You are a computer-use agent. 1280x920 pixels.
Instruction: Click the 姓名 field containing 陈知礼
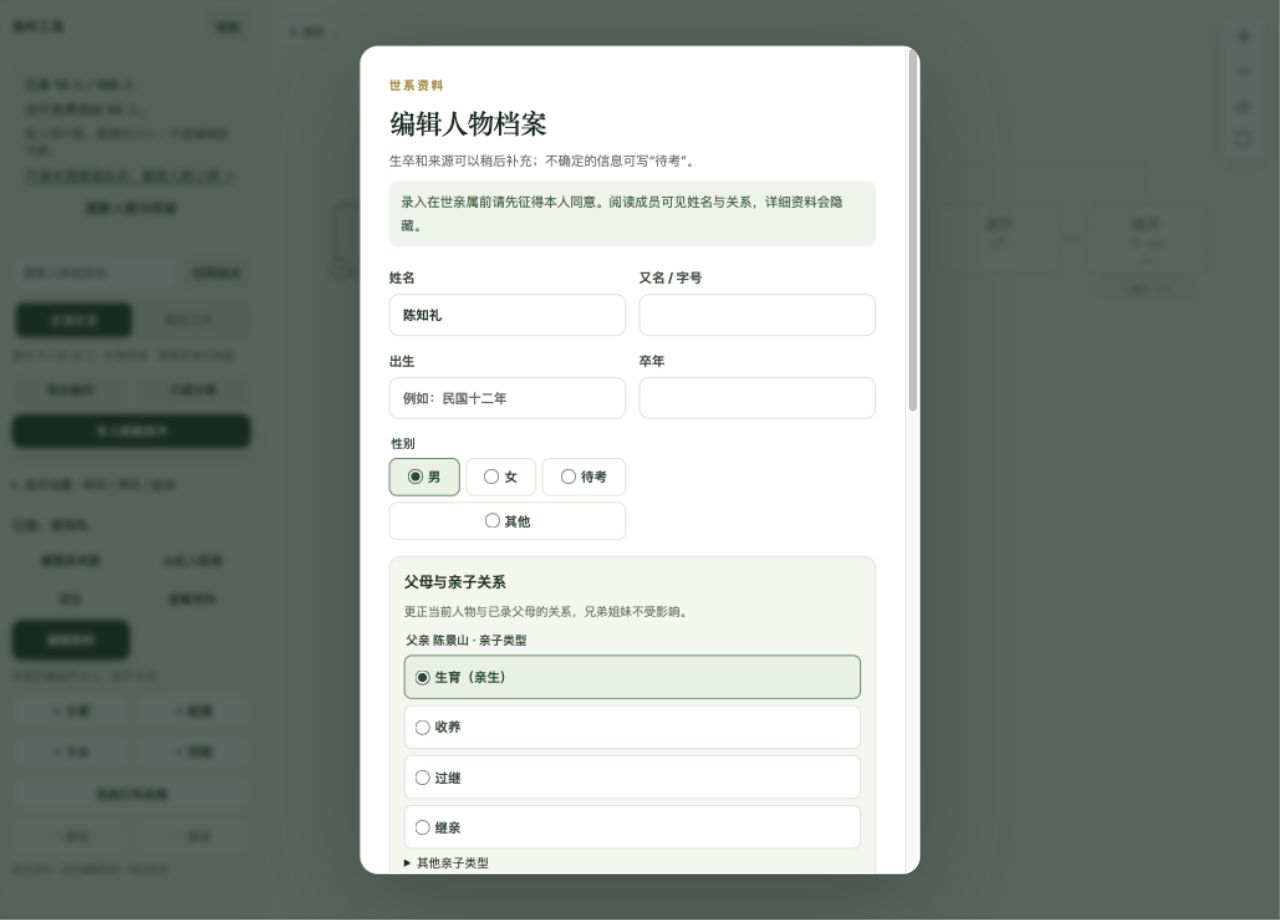(507, 315)
